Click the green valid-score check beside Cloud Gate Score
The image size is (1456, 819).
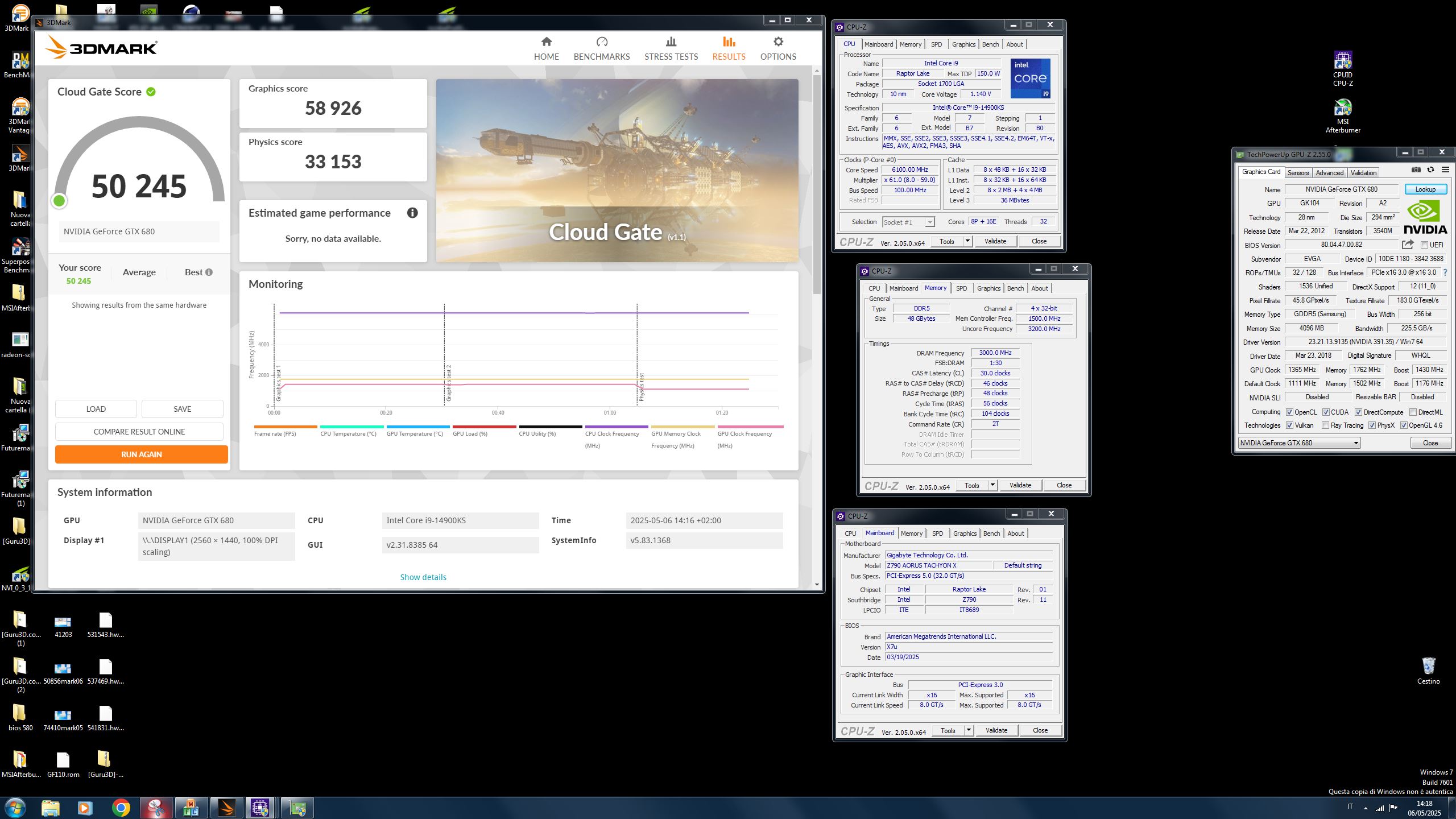coord(151,92)
